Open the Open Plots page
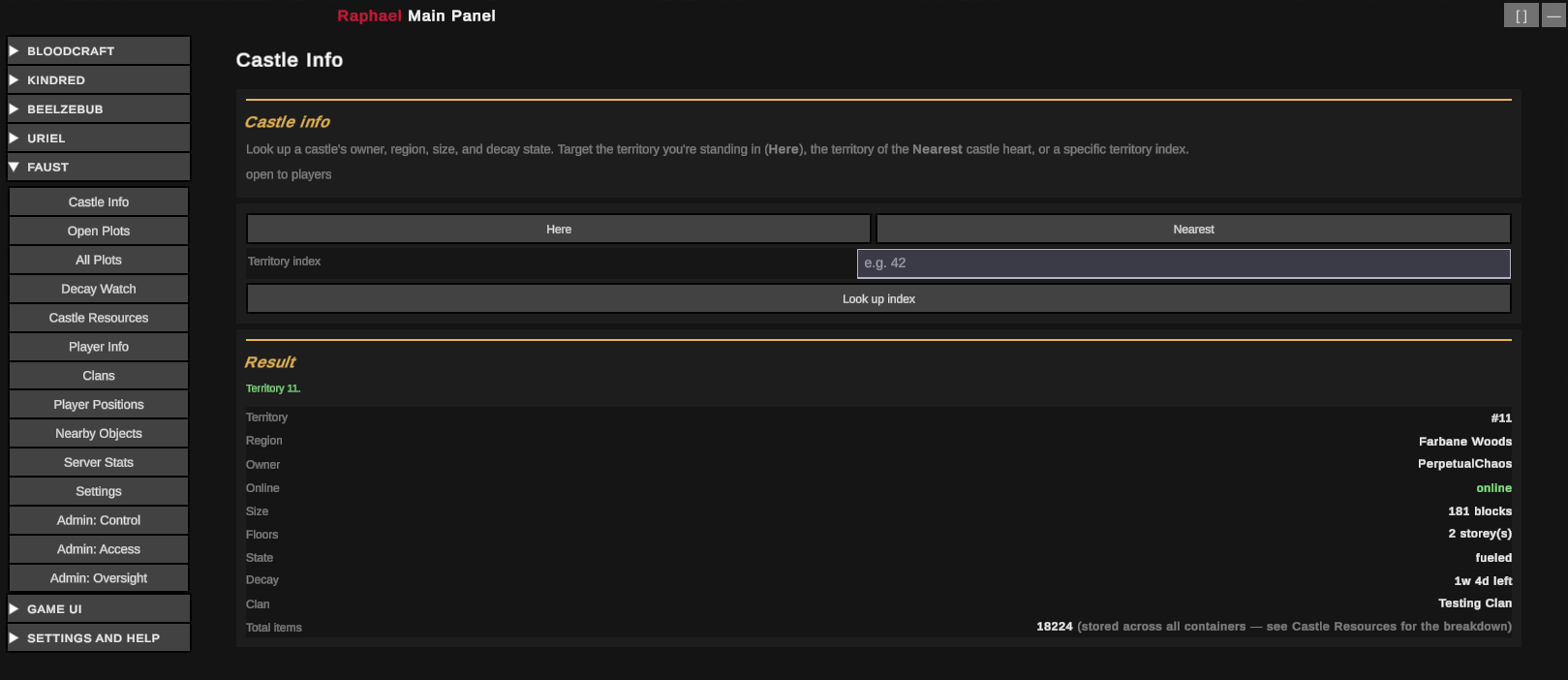The image size is (1568, 680). (x=99, y=231)
